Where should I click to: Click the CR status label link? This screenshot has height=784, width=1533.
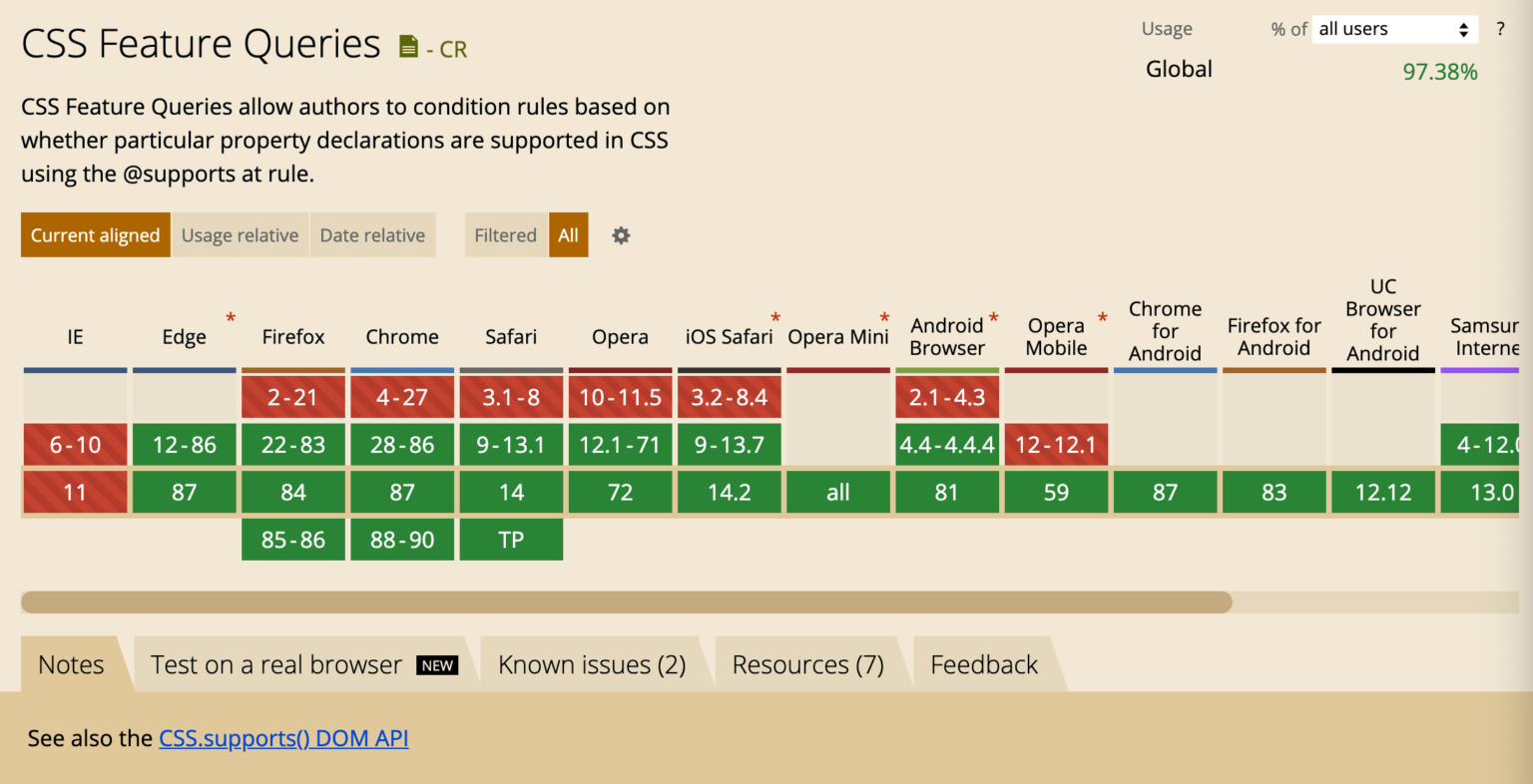tap(454, 49)
